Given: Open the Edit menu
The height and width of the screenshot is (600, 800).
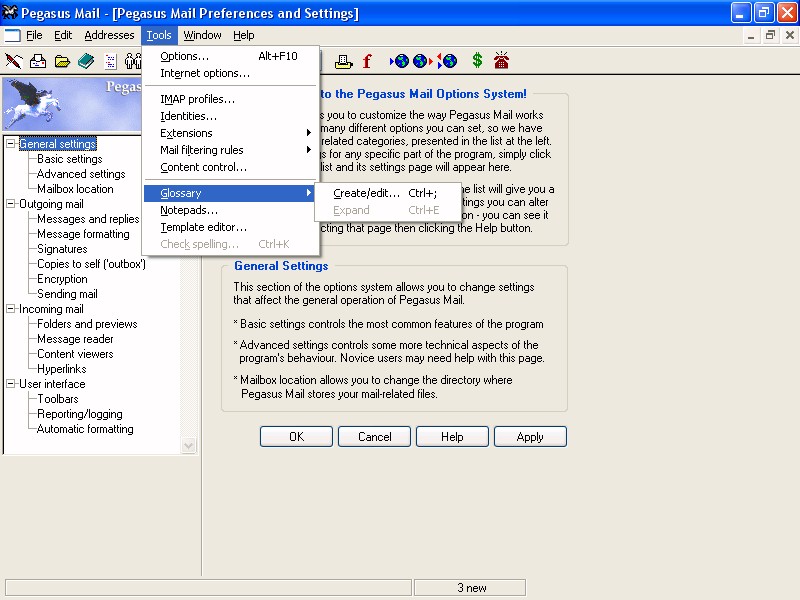Looking at the screenshot, I should (x=63, y=35).
